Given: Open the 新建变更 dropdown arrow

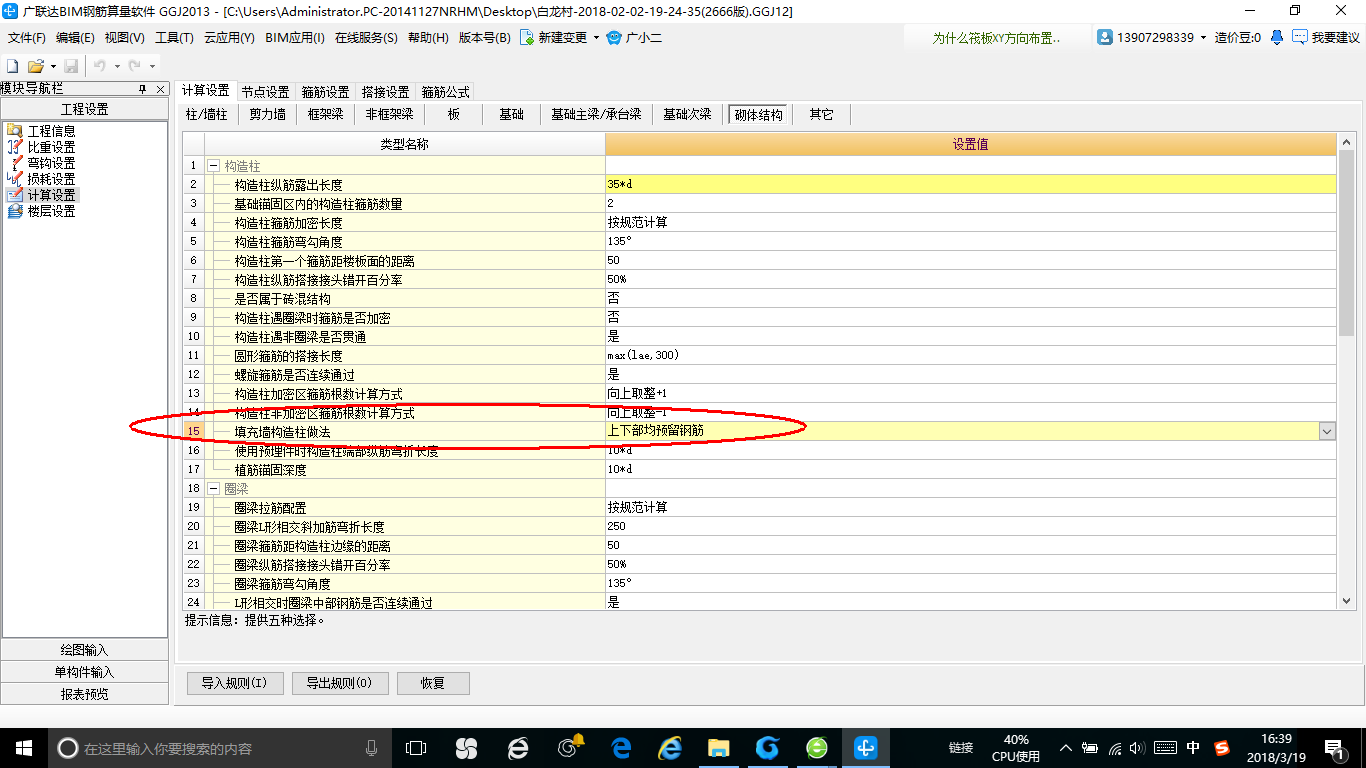Looking at the screenshot, I should click(596, 37).
